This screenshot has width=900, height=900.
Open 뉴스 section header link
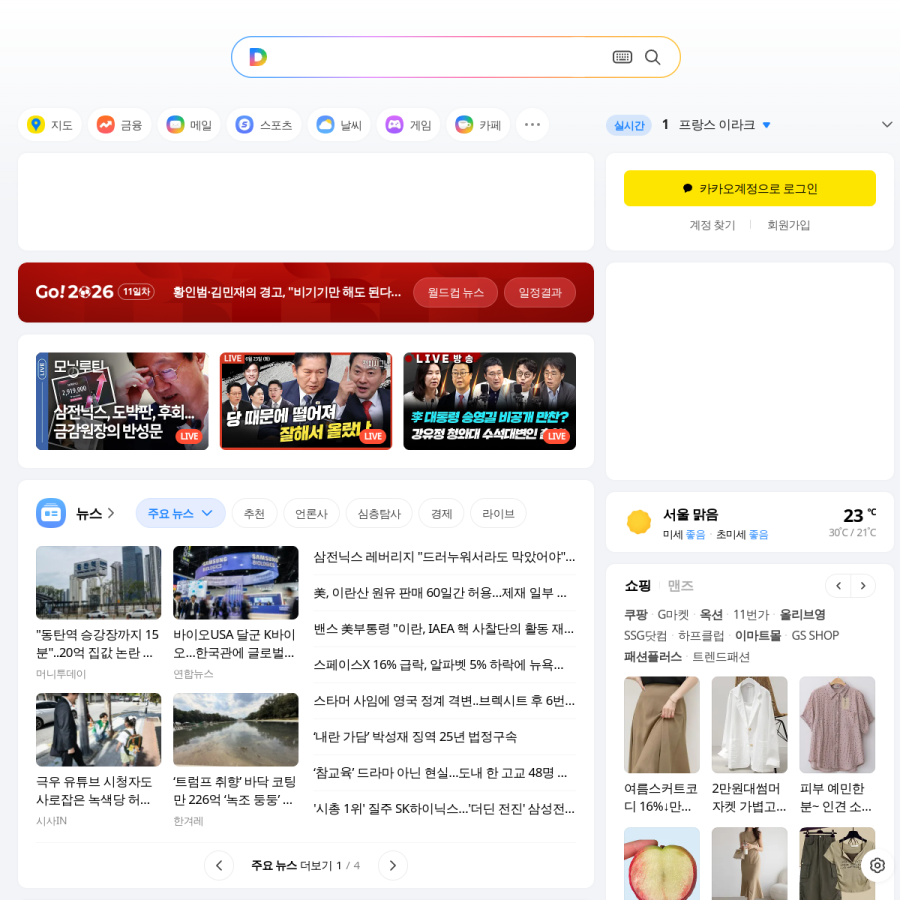point(95,513)
